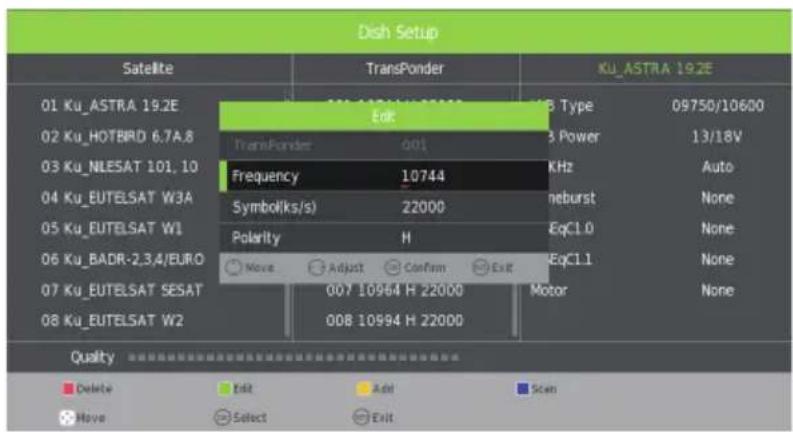Click the Satellite column header

tap(148, 68)
